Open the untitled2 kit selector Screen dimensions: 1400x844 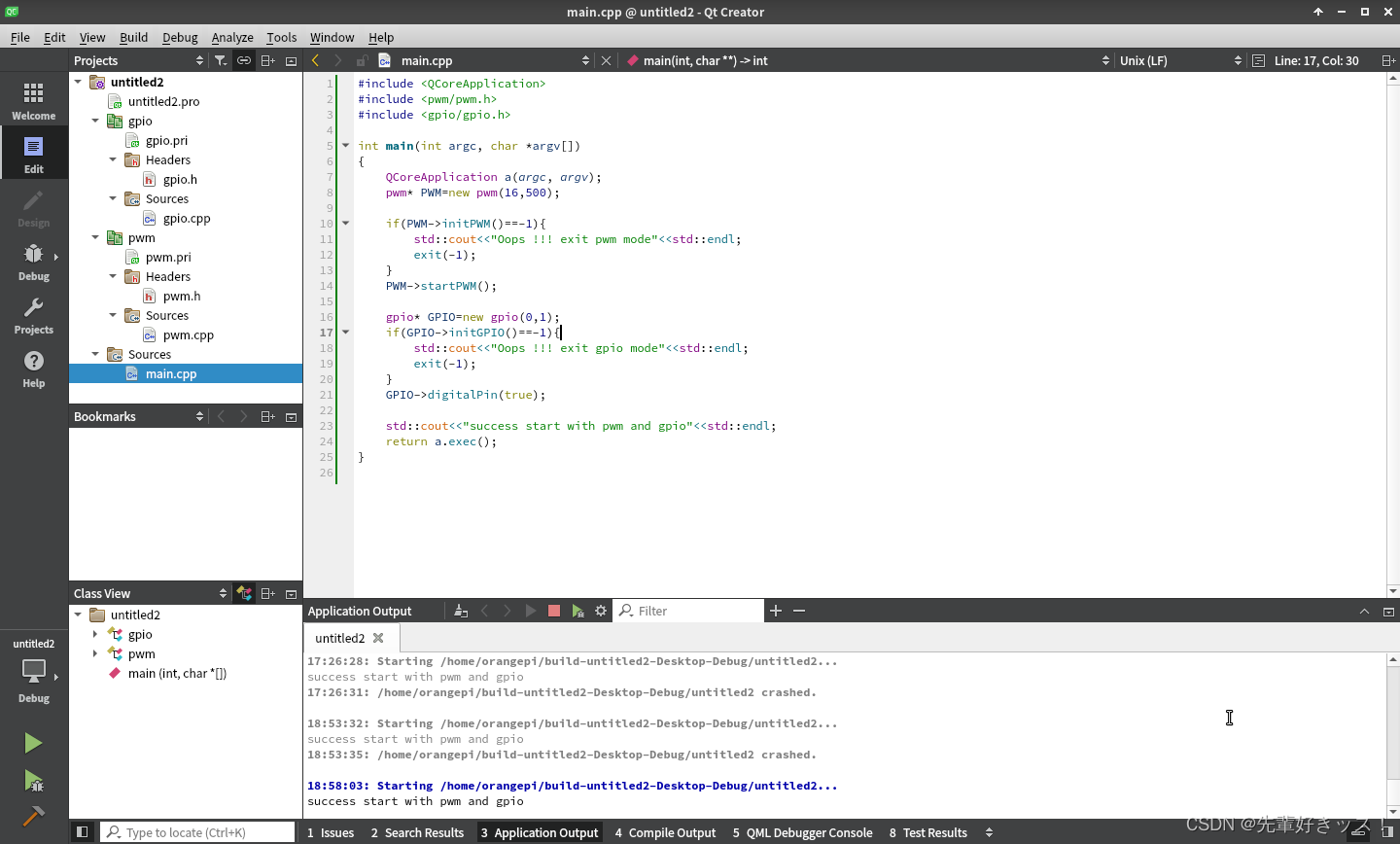coord(34,671)
